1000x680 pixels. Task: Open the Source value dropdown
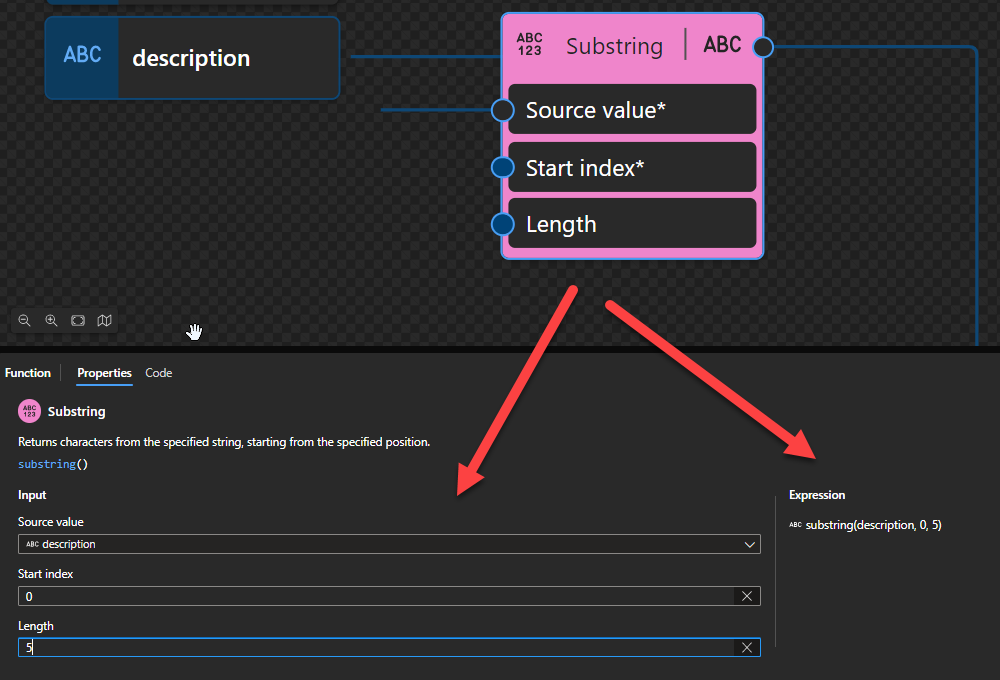pyautogui.click(x=750, y=544)
